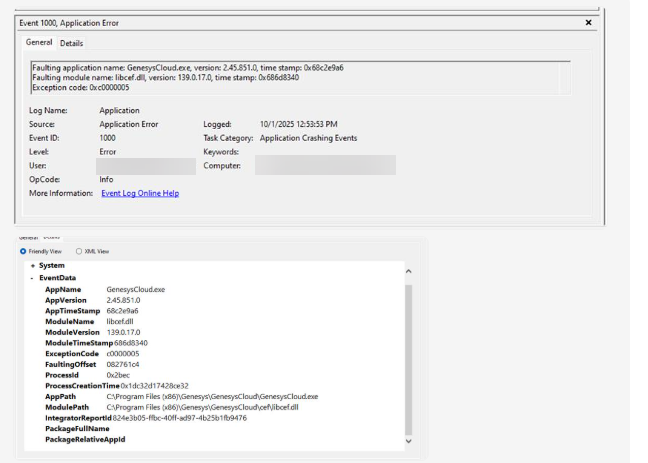648x463 pixels.
Task: Click the pane title Event 1000, Application Error
Action: [x=69, y=23]
